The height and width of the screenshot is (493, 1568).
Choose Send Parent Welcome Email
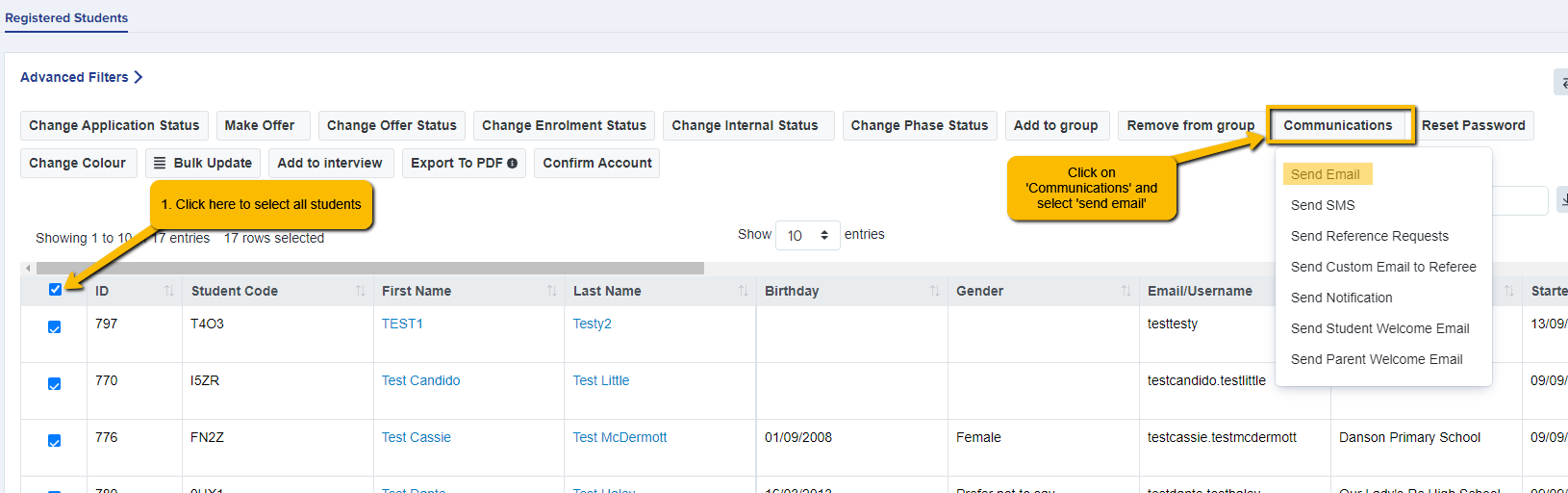point(1377,359)
